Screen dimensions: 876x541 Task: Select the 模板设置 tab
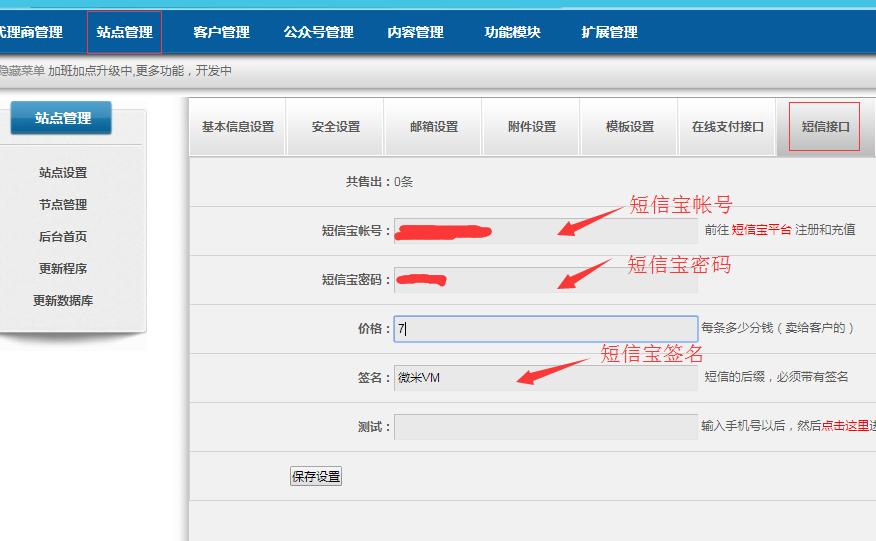click(630, 127)
